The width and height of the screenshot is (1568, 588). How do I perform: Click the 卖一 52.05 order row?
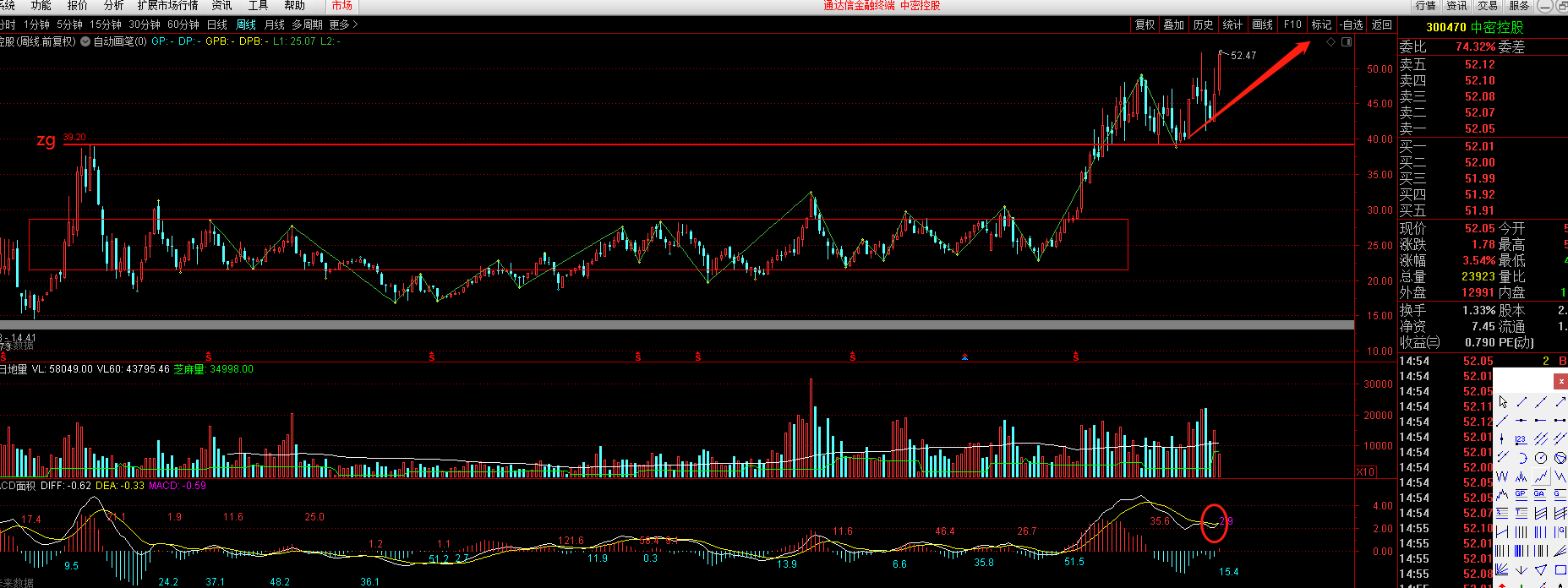click(x=1483, y=128)
